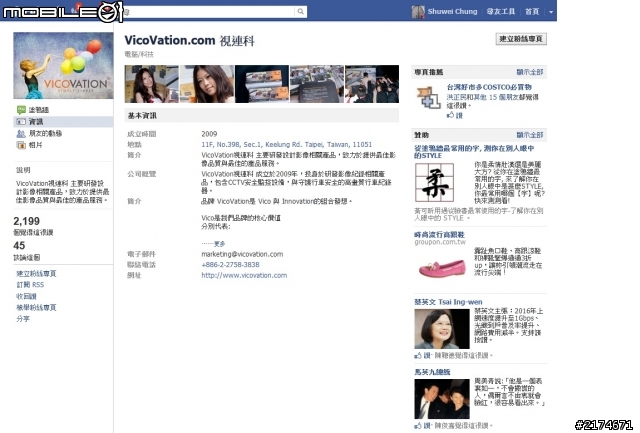Open first photo of woman in strip
Viewport: 640px width, 433px height.
[151, 84]
